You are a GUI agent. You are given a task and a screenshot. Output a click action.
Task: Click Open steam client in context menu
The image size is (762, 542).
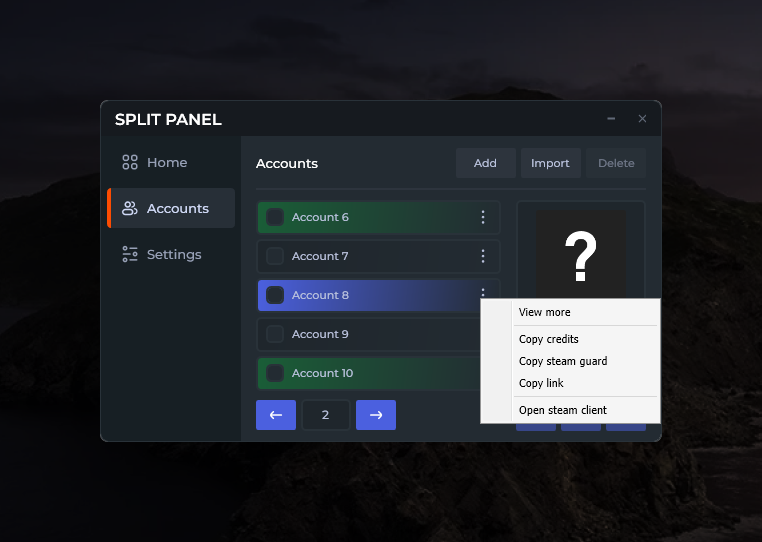tap(563, 410)
